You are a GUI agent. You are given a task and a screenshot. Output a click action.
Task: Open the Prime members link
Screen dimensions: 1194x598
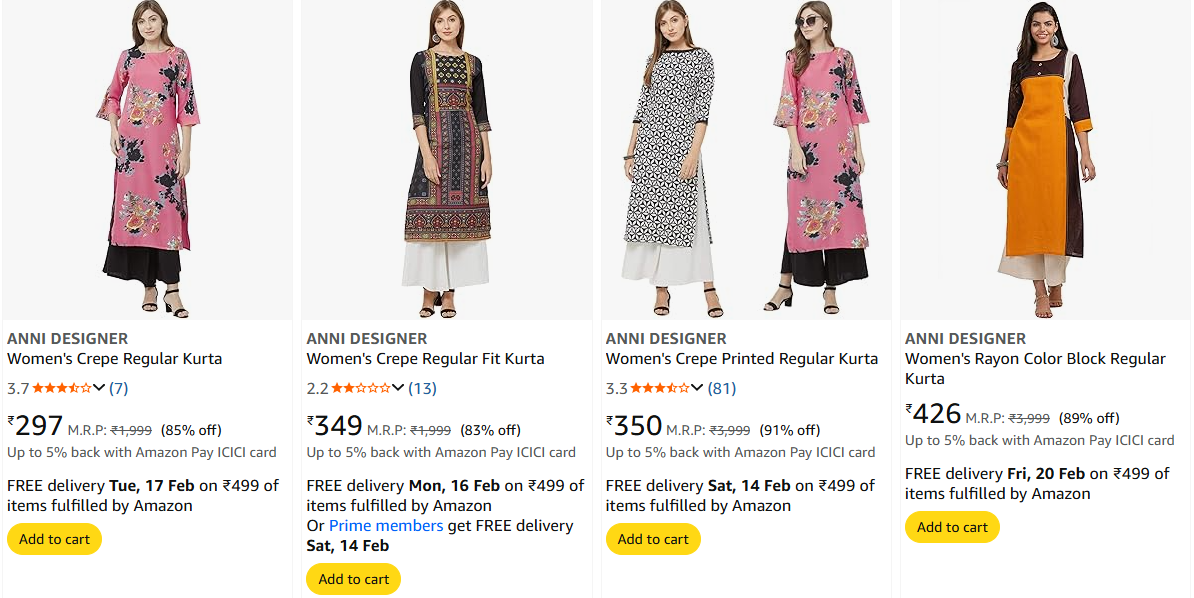[386, 526]
